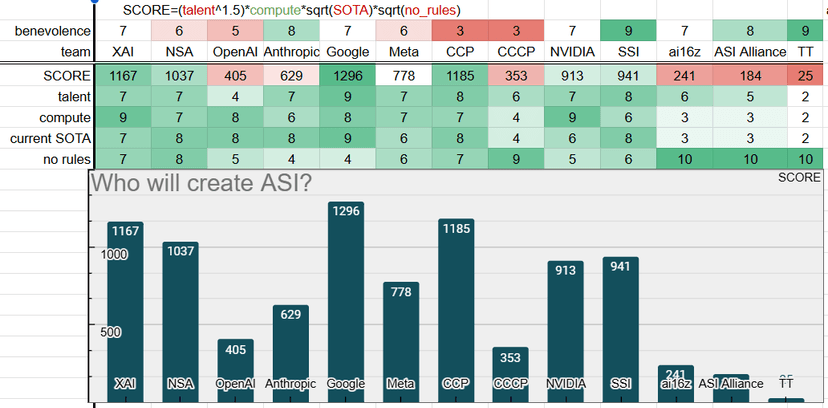Click the 500 y-axis label on chart
Image resolution: width=828 pixels, height=408 pixels.
click(x=111, y=332)
